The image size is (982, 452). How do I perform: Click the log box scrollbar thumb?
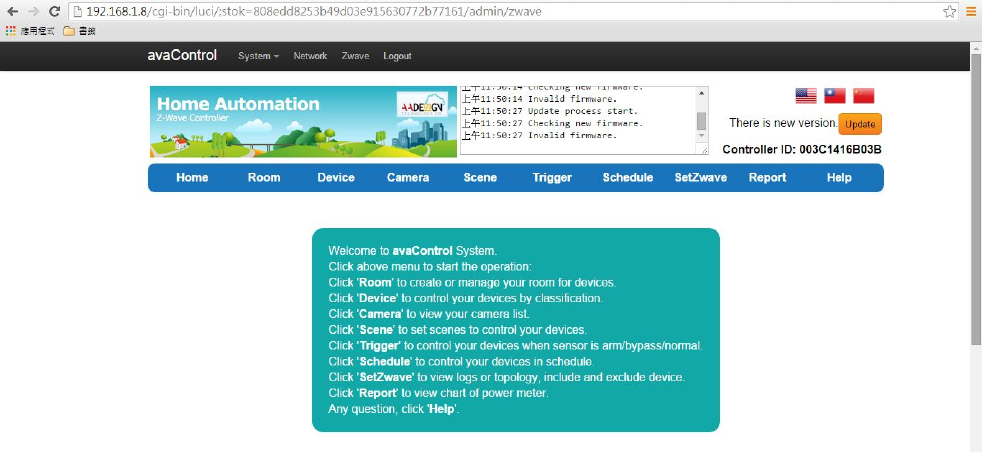(701, 121)
